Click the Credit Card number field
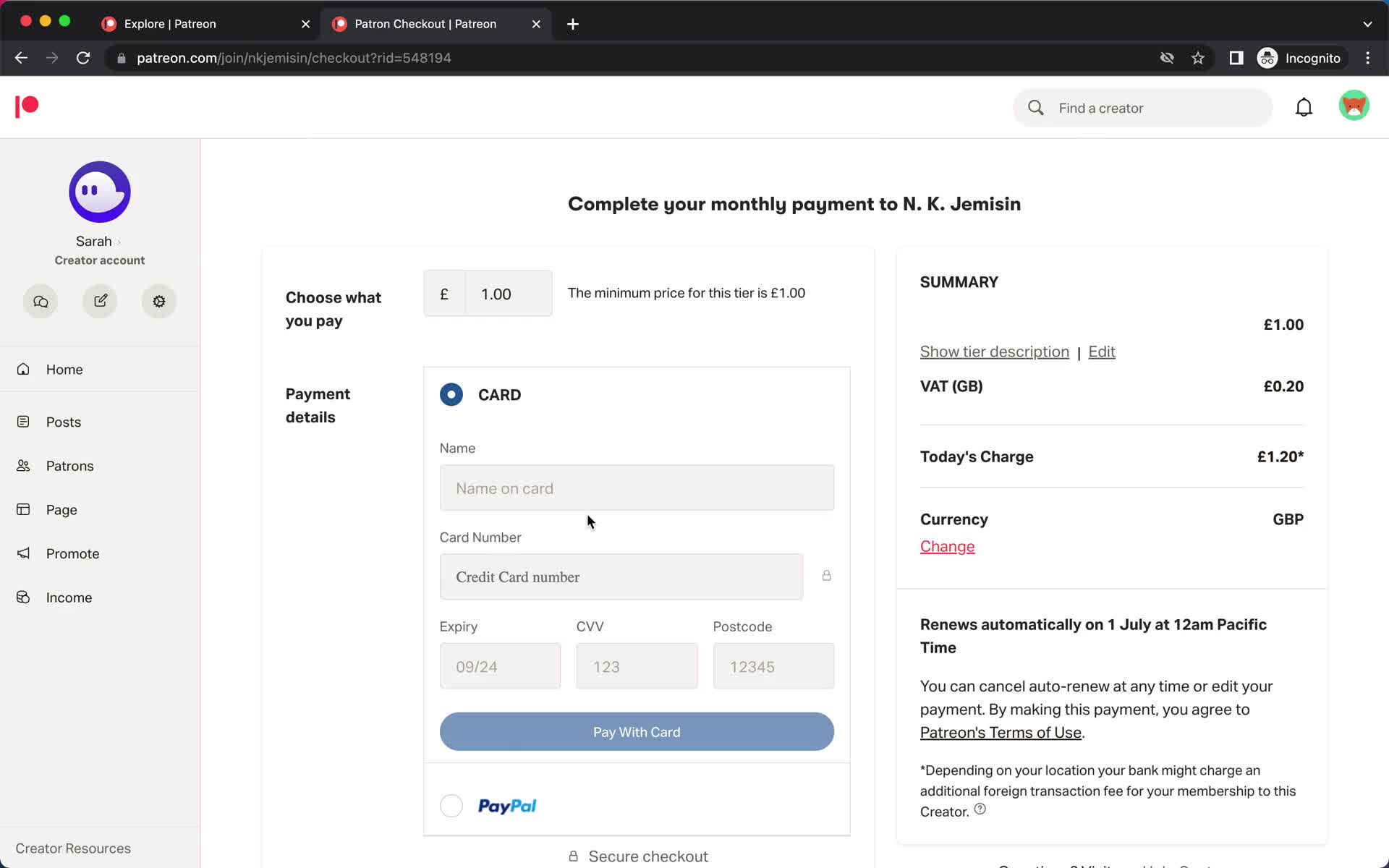The height and width of the screenshot is (868, 1389). 621,576
